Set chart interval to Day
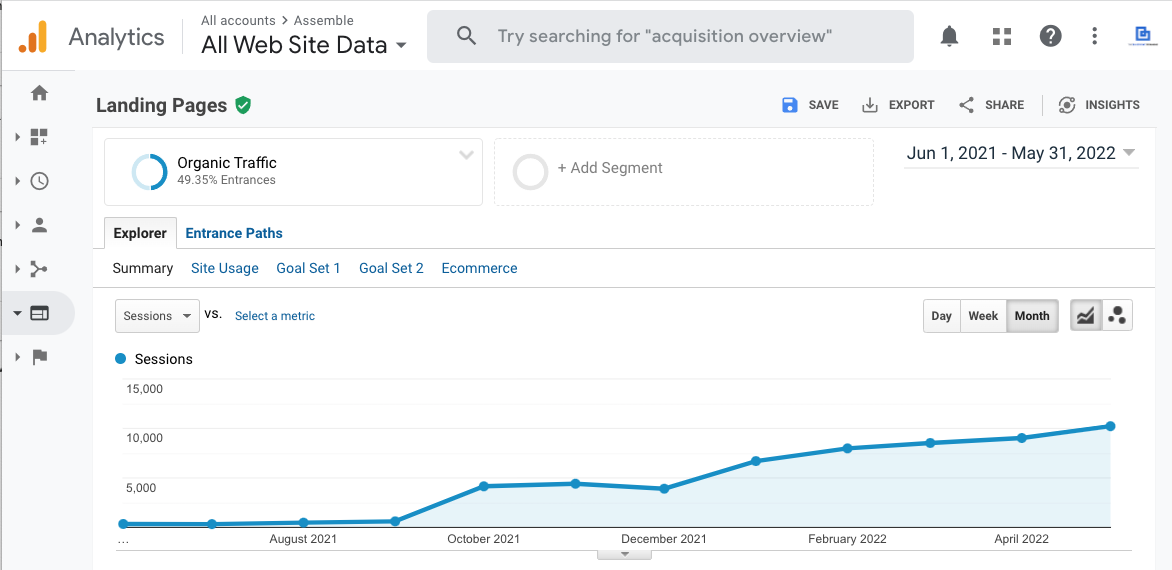1172x570 pixels. pyautogui.click(x=941, y=316)
